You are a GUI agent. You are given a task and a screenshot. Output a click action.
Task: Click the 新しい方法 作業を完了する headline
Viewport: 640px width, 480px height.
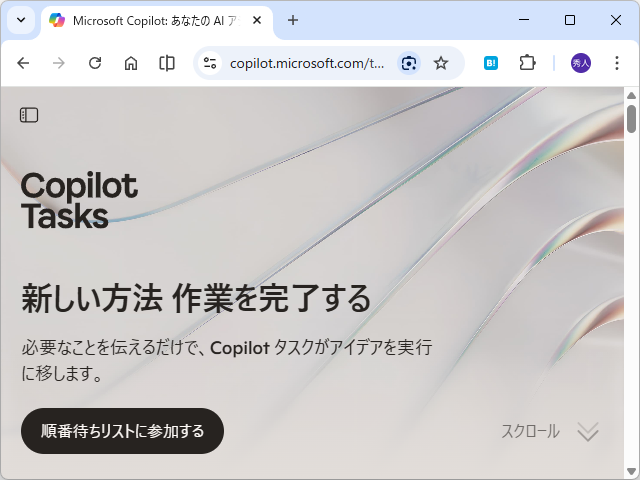[x=196, y=299]
